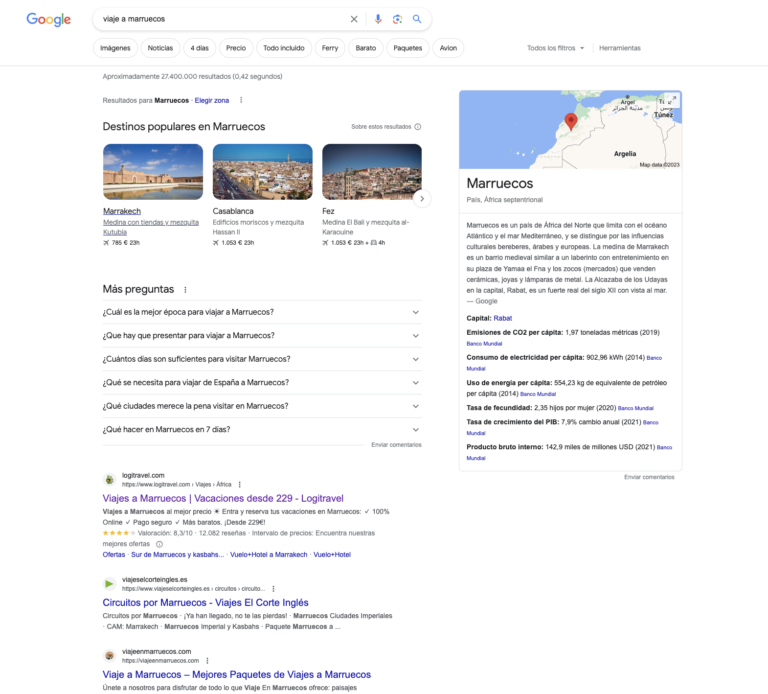Clear the search box with the X icon
This screenshot has height=694, width=768.
click(x=354, y=19)
